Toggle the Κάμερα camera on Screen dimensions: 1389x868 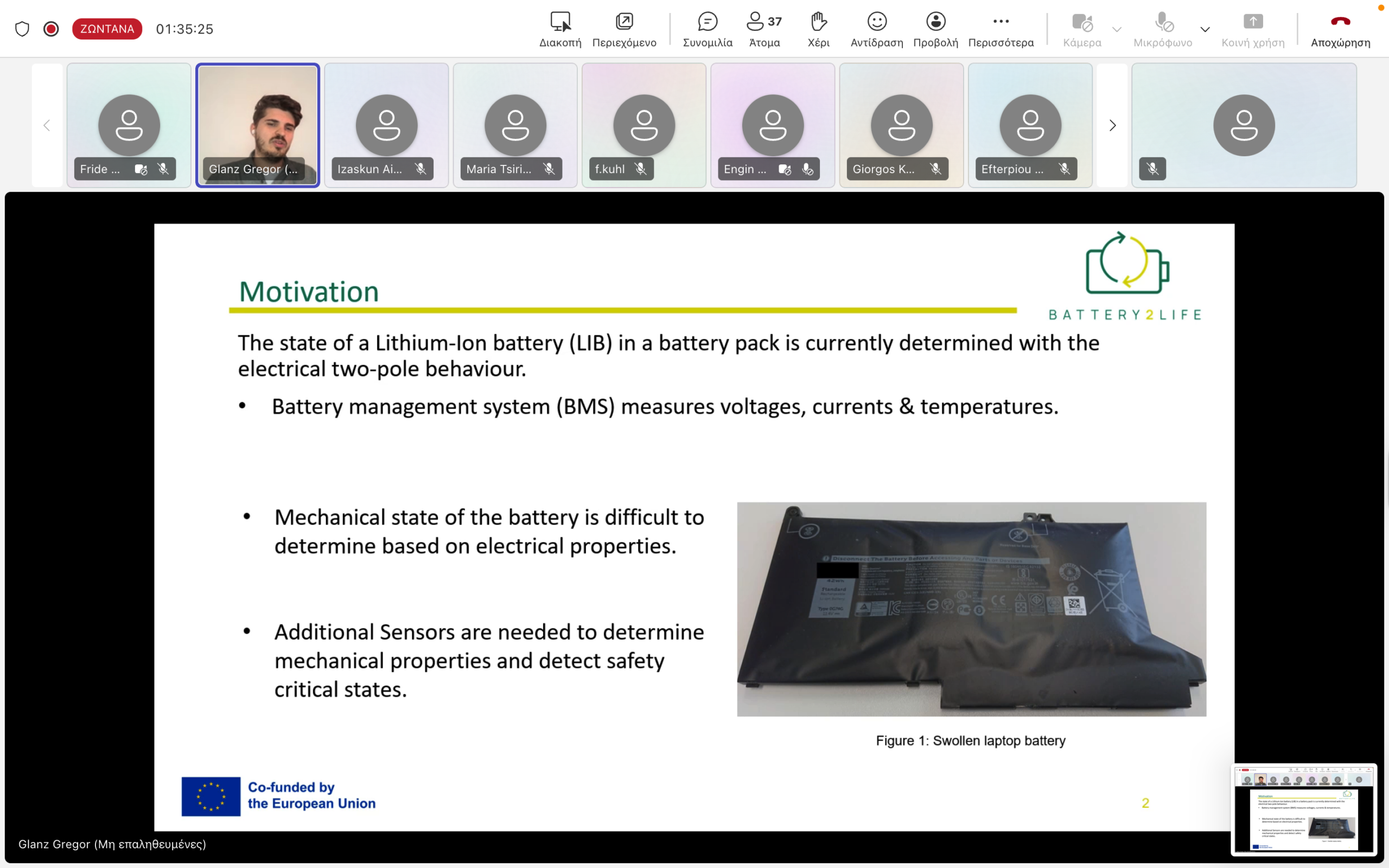point(1082,29)
